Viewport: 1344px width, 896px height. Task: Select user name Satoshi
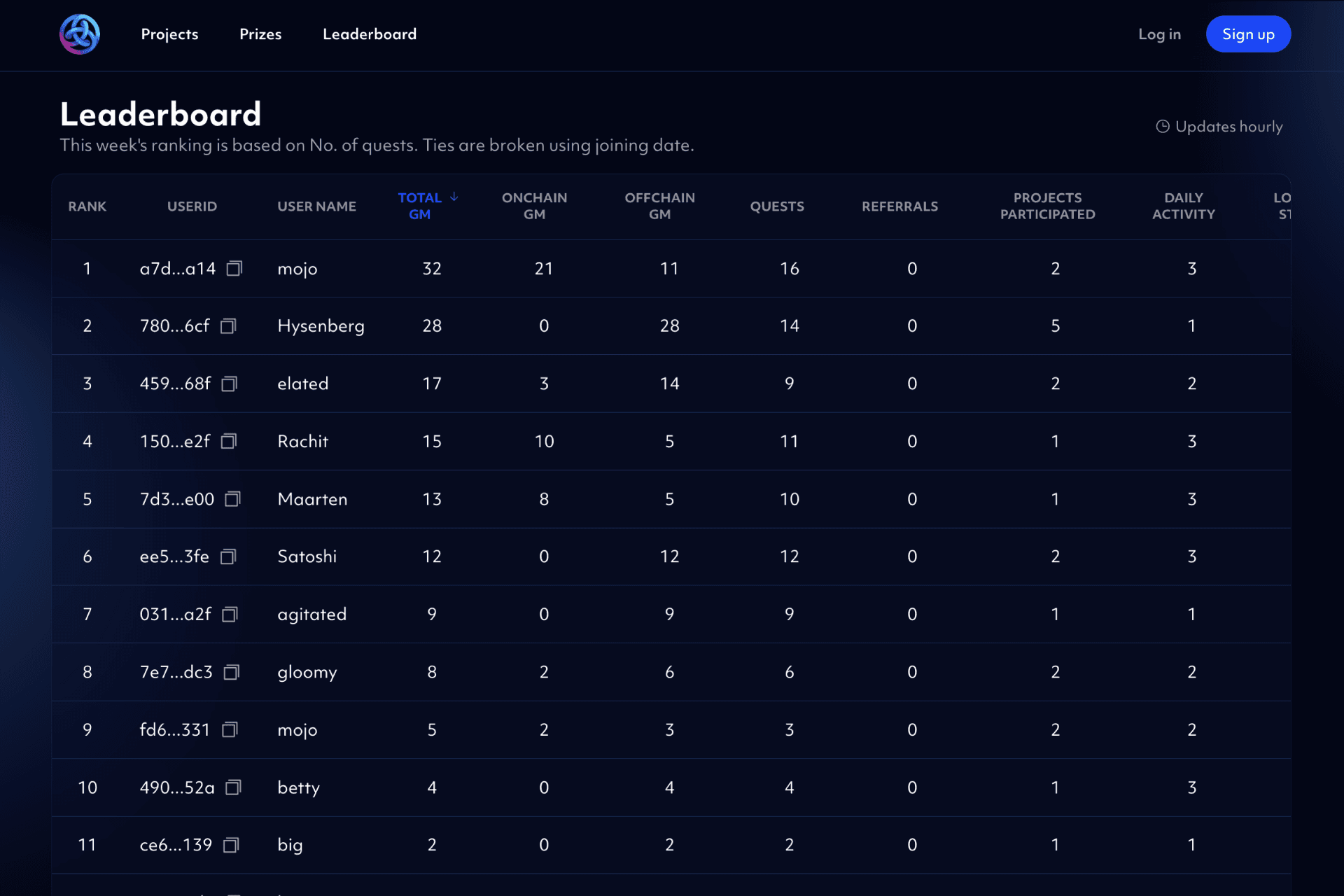point(307,556)
